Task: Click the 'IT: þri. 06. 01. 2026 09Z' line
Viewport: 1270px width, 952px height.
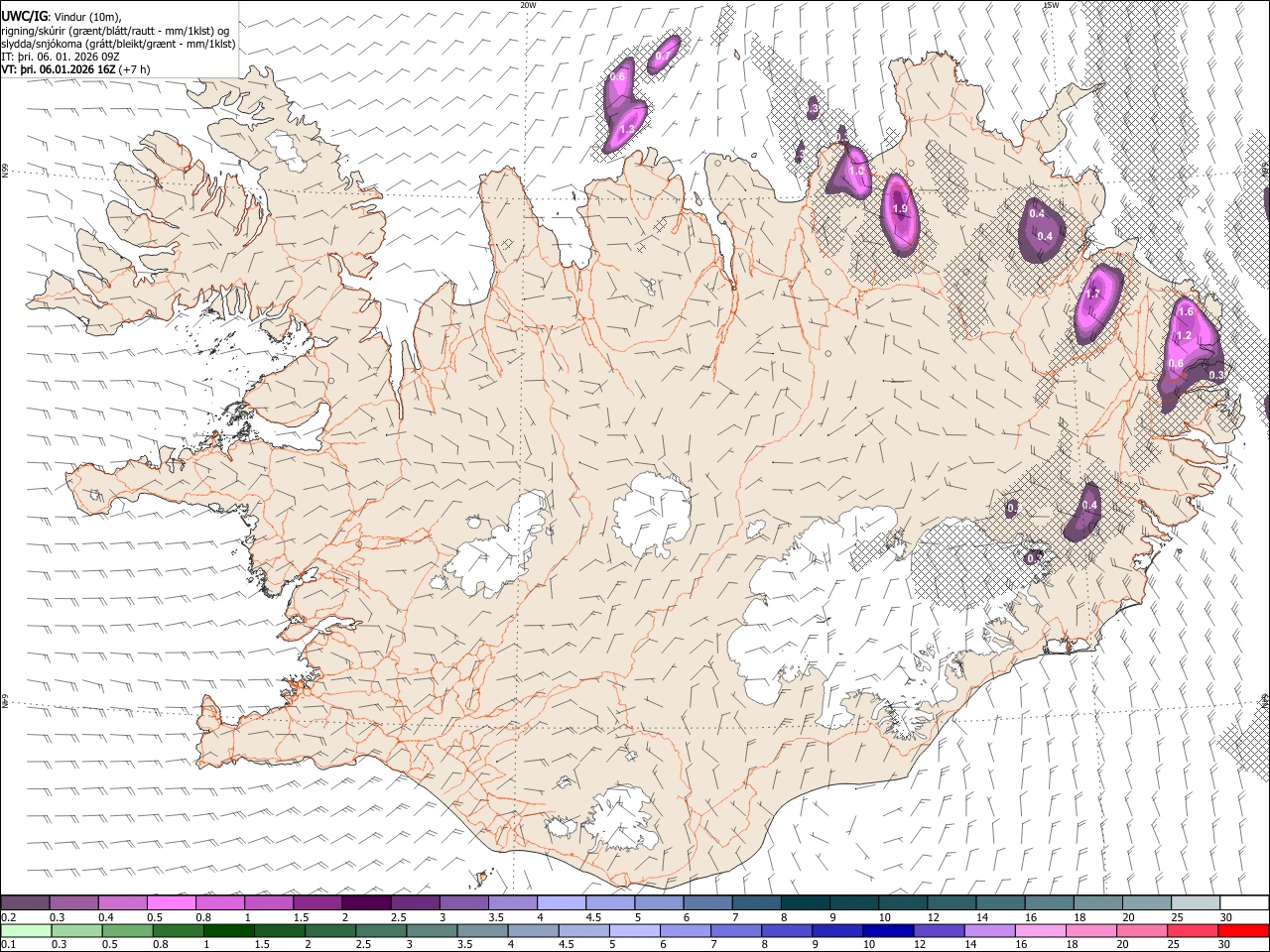Action: (x=61, y=57)
